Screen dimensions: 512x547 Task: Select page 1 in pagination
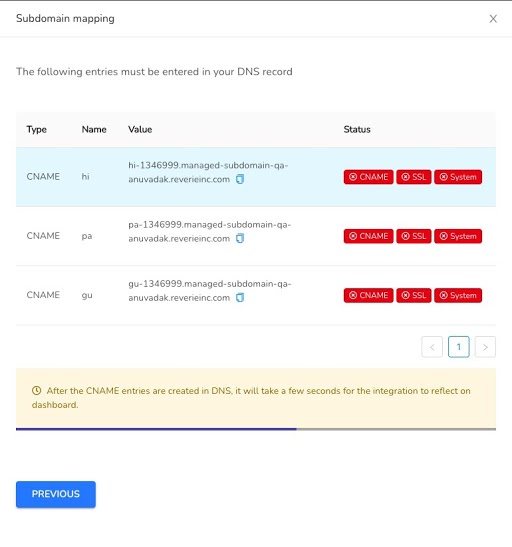[x=459, y=347]
